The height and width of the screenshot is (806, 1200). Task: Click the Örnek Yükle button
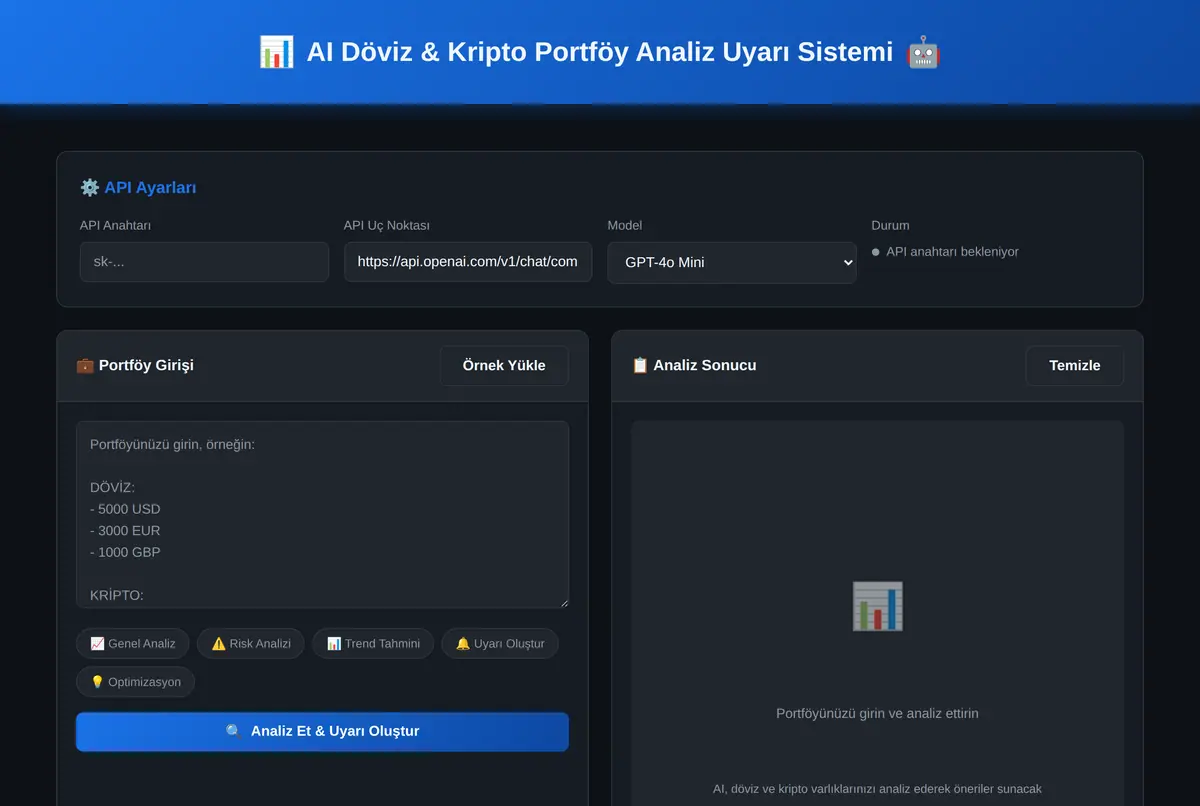click(x=504, y=366)
